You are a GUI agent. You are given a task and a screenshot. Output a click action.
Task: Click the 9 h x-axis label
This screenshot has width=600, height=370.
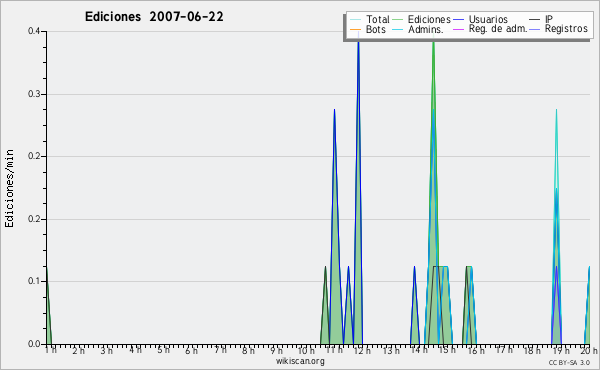[x=276, y=351]
